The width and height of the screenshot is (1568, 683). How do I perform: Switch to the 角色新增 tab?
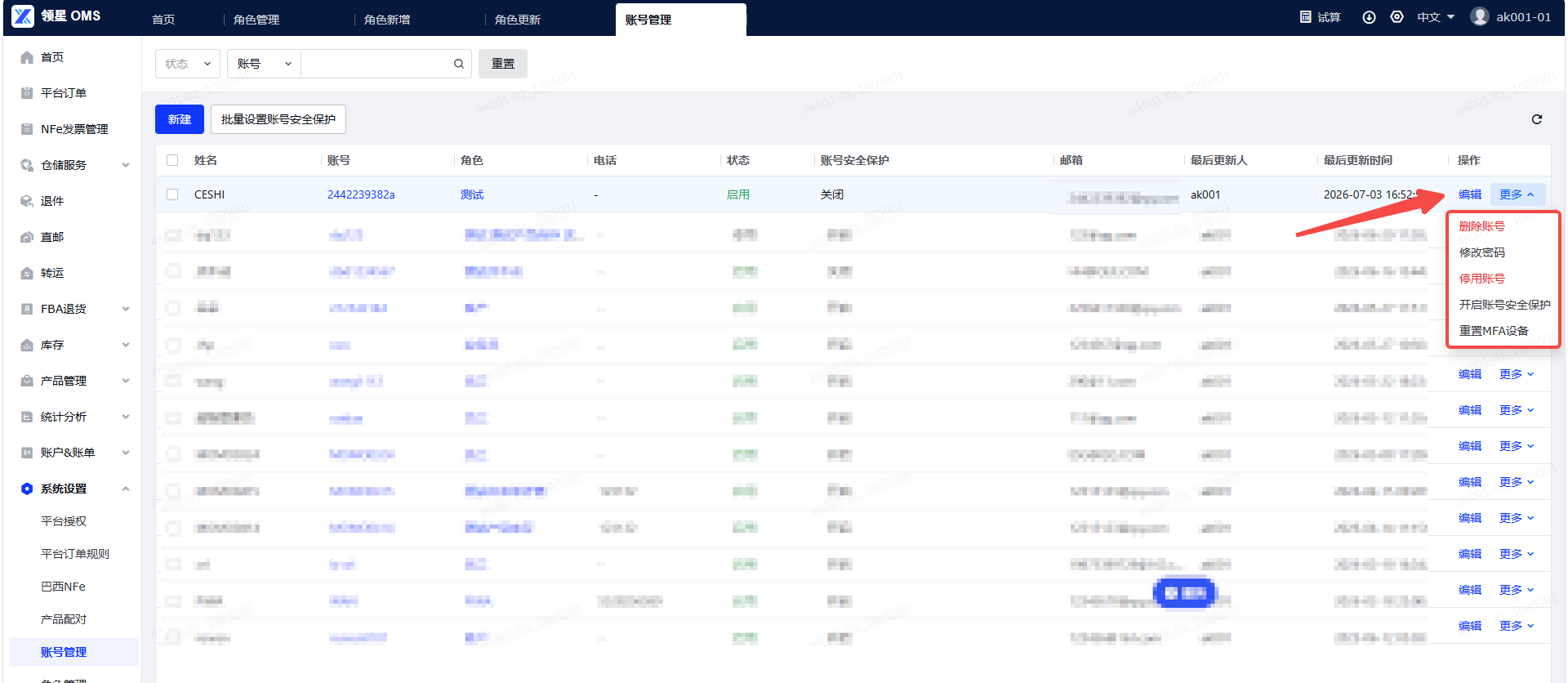point(387,20)
